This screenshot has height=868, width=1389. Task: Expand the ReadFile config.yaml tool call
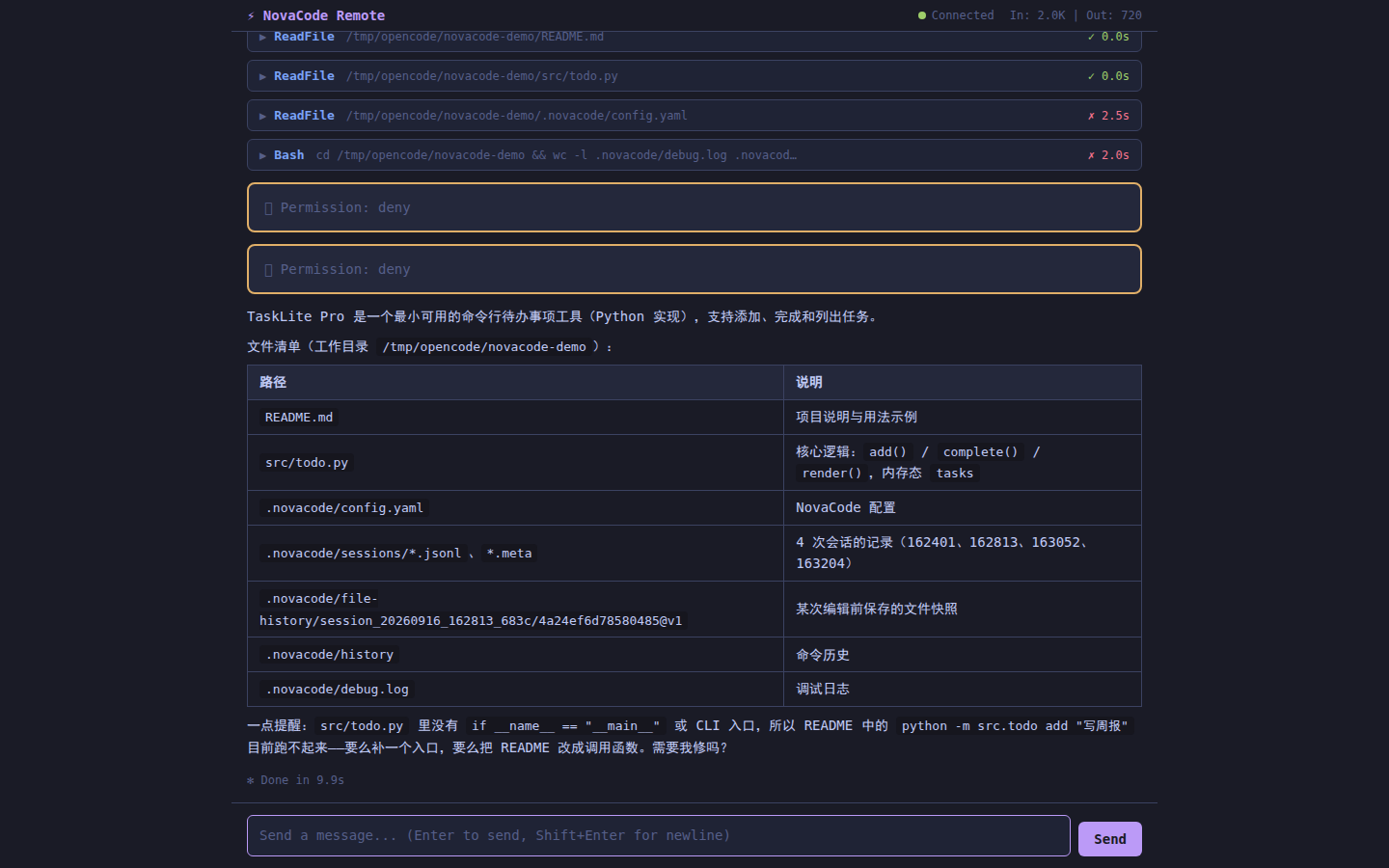pyautogui.click(x=694, y=115)
